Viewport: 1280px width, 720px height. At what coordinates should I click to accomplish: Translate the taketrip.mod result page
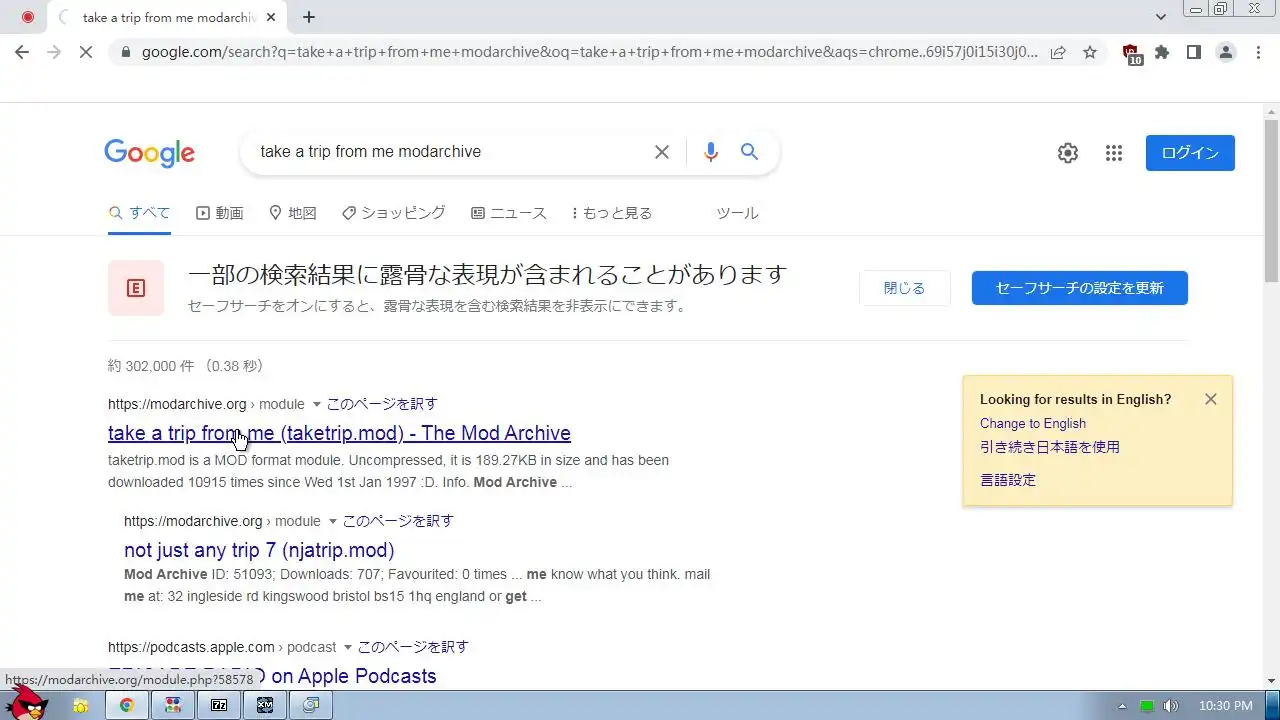(382, 404)
